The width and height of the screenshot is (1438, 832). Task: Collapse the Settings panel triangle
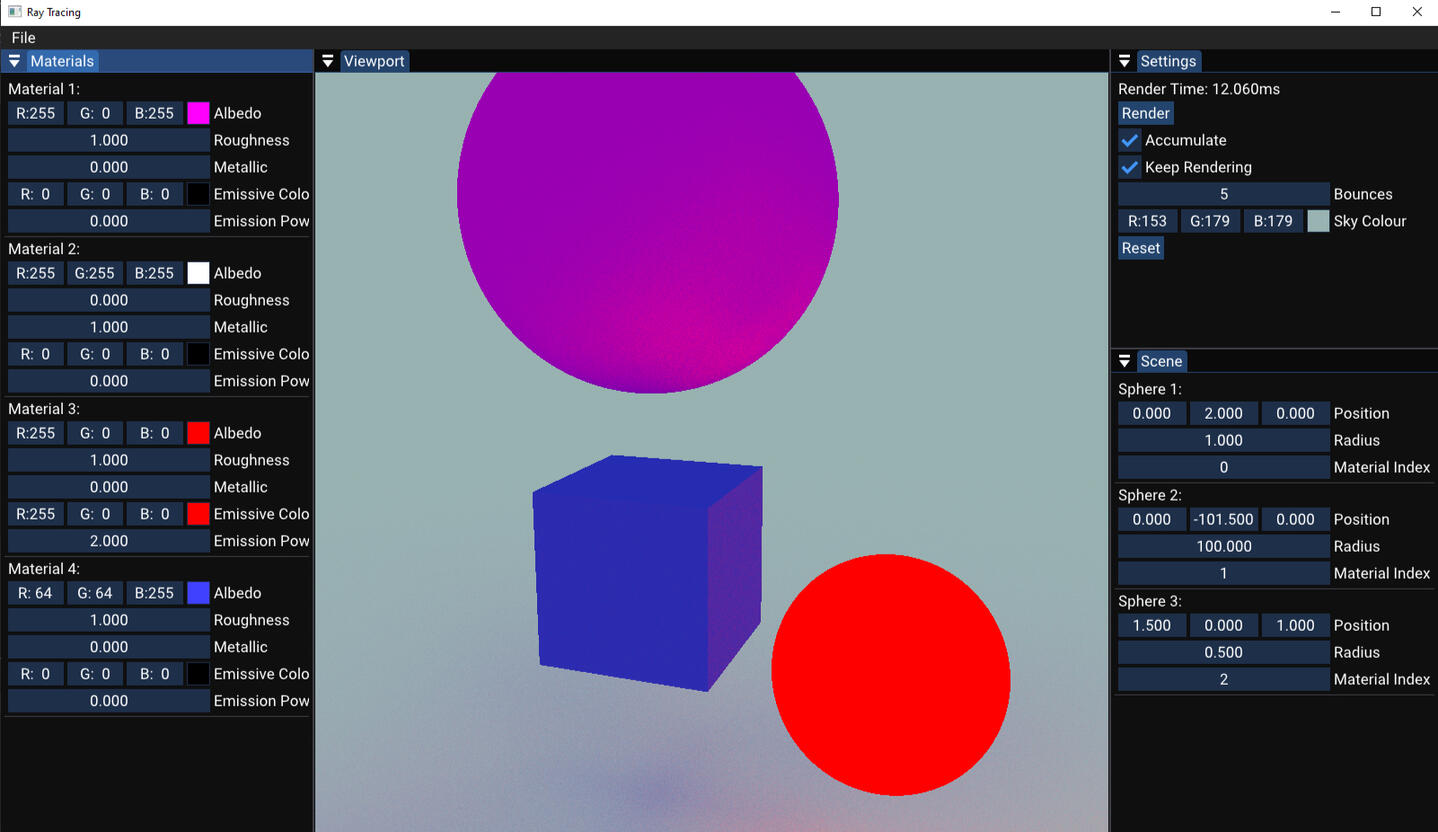1124,61
